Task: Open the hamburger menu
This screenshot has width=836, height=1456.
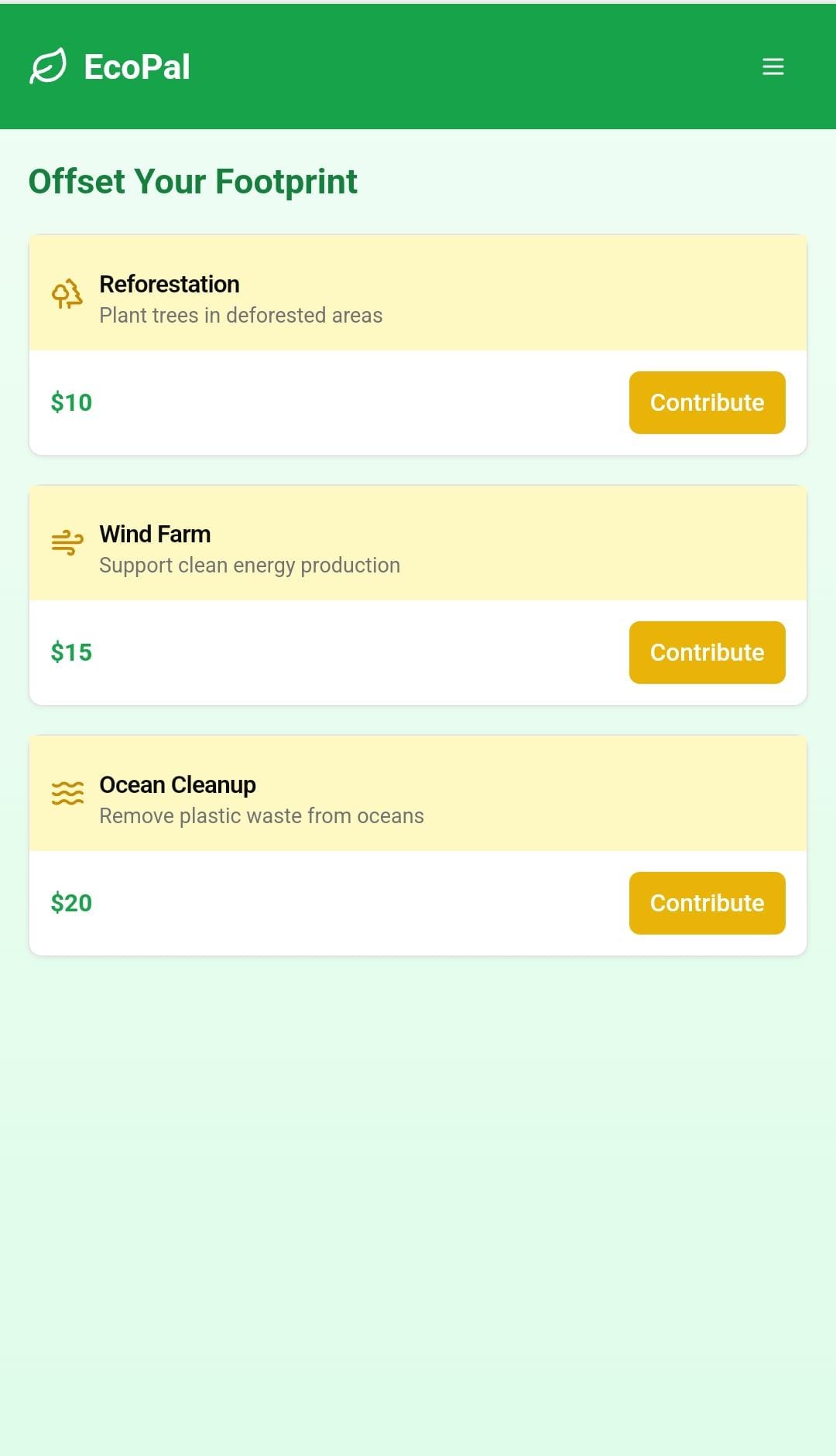Action: point(773,67)
